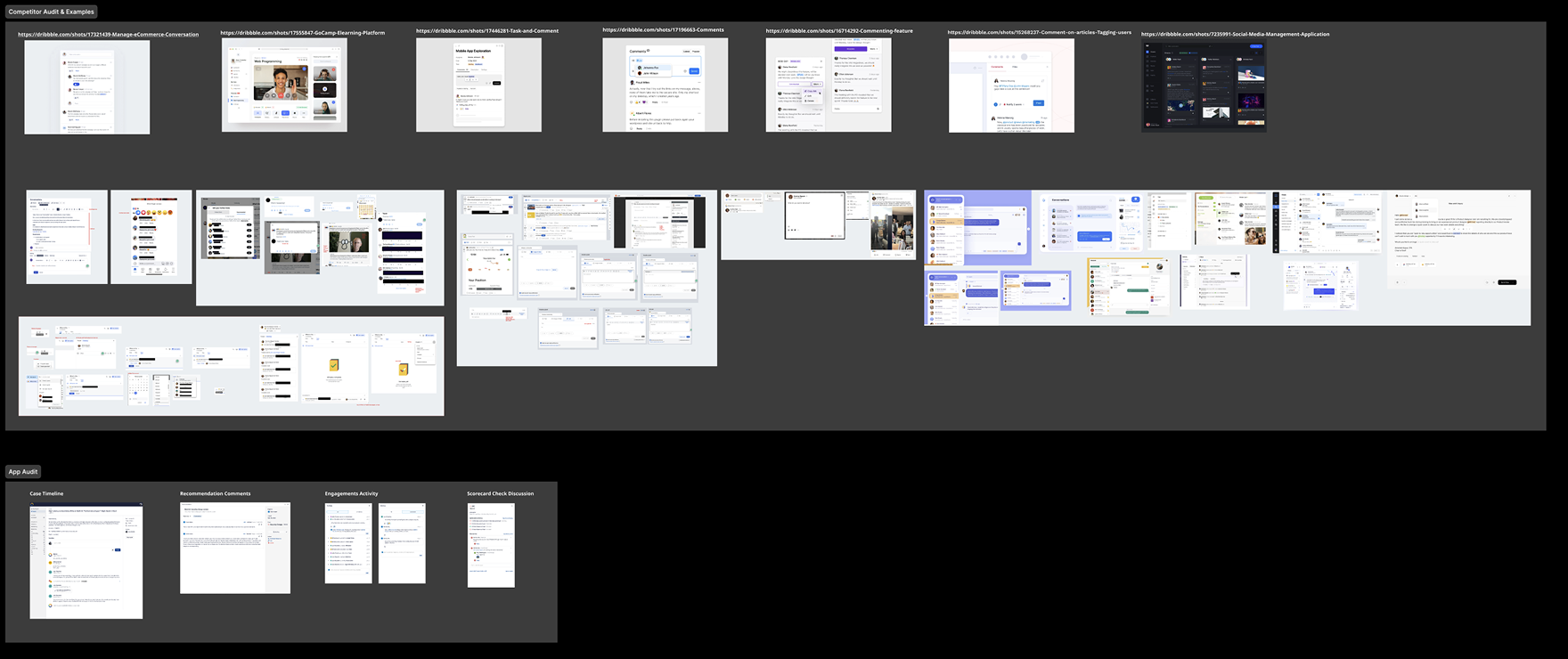Select the eCommerce conversation screenshot thumbnail
This screenshot has width=1568, height=659.
(87, 87)
